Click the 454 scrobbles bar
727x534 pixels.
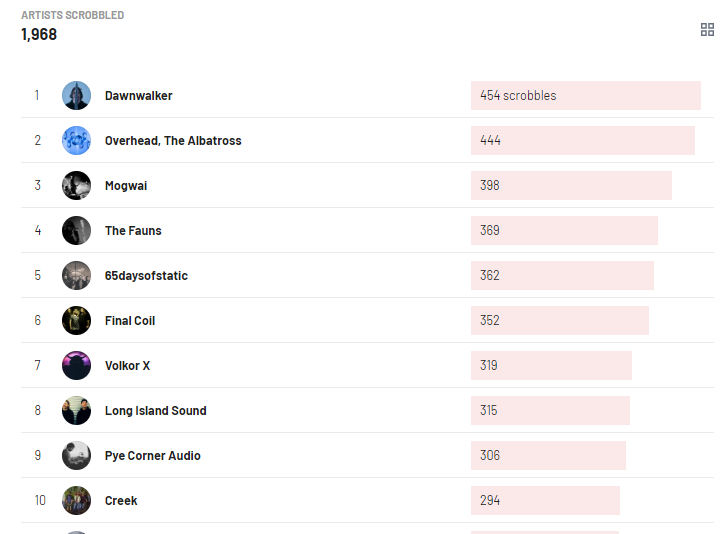pos(585,96)
